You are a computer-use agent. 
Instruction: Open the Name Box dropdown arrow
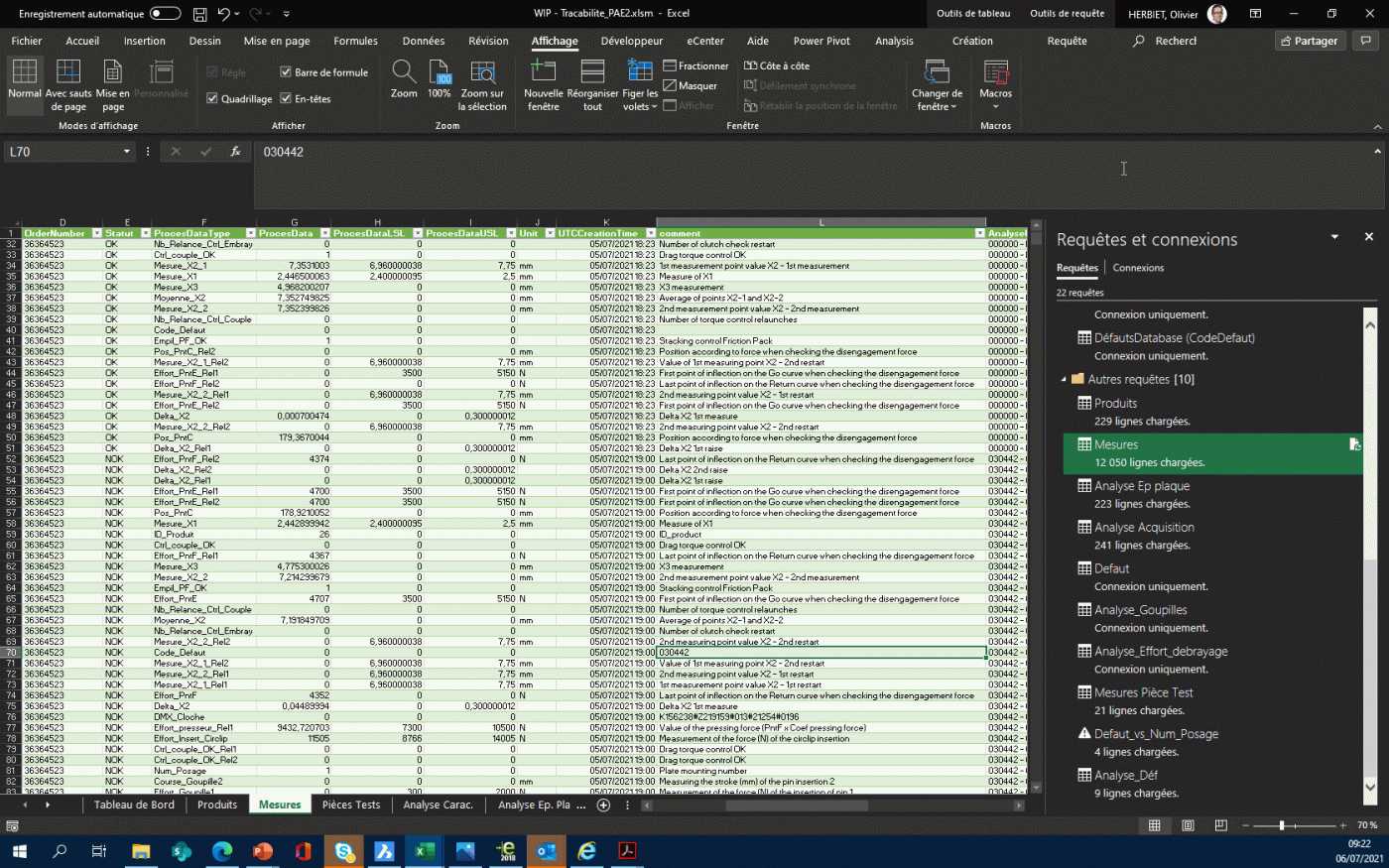pyautogui.click(x=127, y=152)
